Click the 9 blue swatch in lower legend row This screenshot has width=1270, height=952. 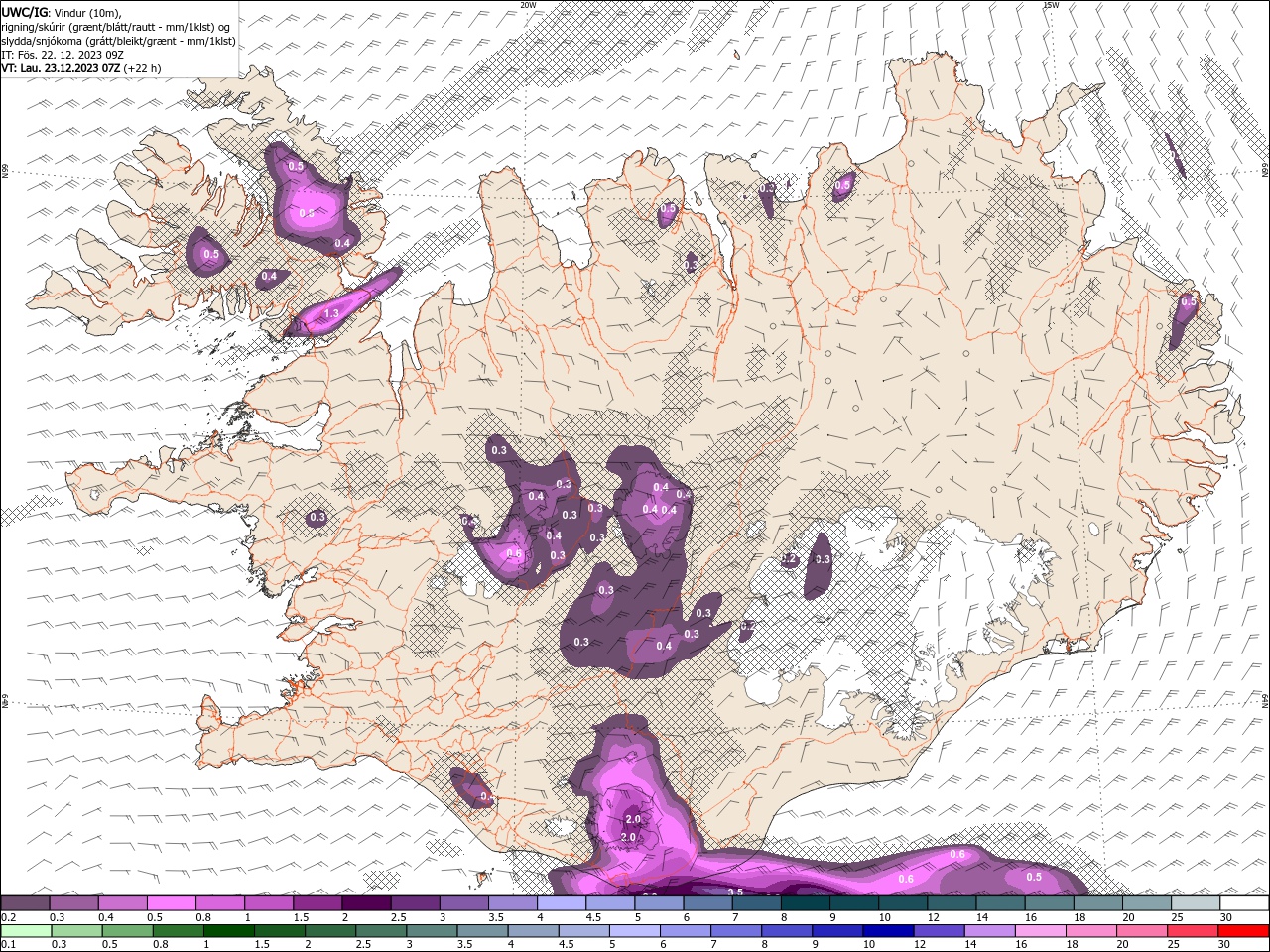[837, 931]
